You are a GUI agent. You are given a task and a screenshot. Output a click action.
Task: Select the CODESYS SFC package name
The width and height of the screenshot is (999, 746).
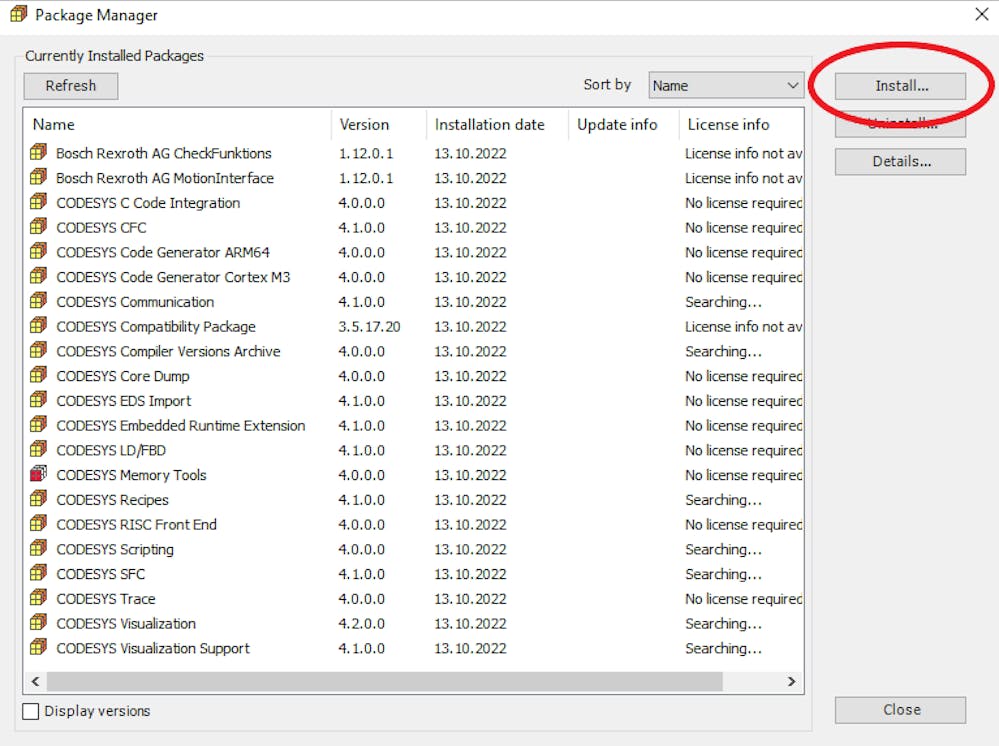click(x=101, y=575)
